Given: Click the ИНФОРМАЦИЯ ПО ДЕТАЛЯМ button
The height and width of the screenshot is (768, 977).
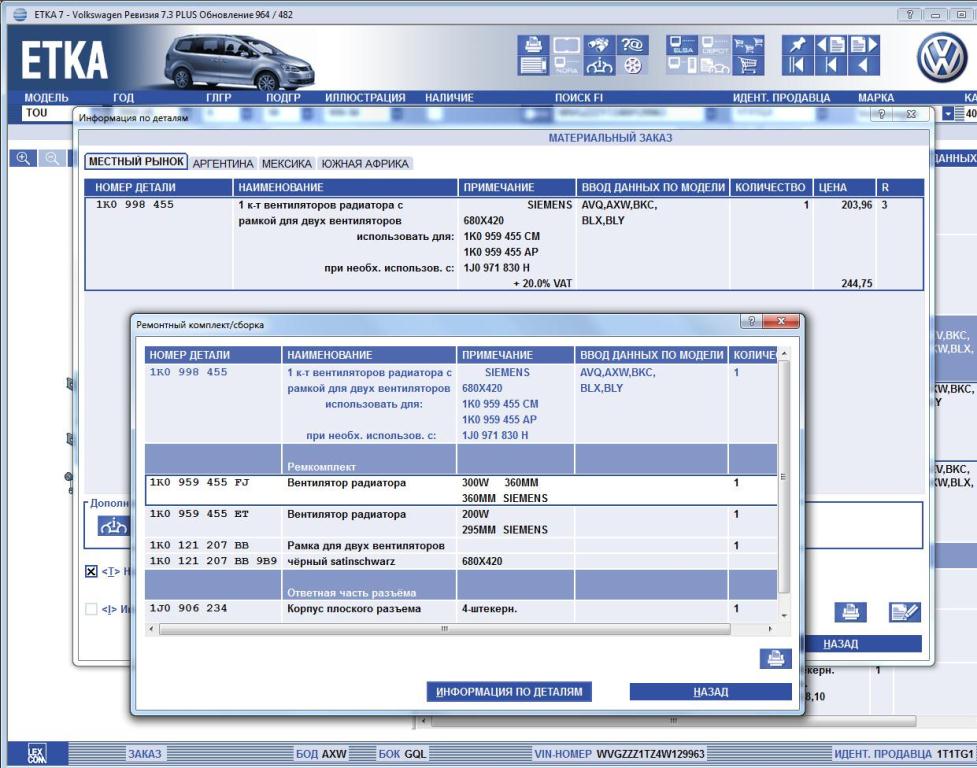Looking at the screenshot, I should pyautogui.click(x=509, y=691).
